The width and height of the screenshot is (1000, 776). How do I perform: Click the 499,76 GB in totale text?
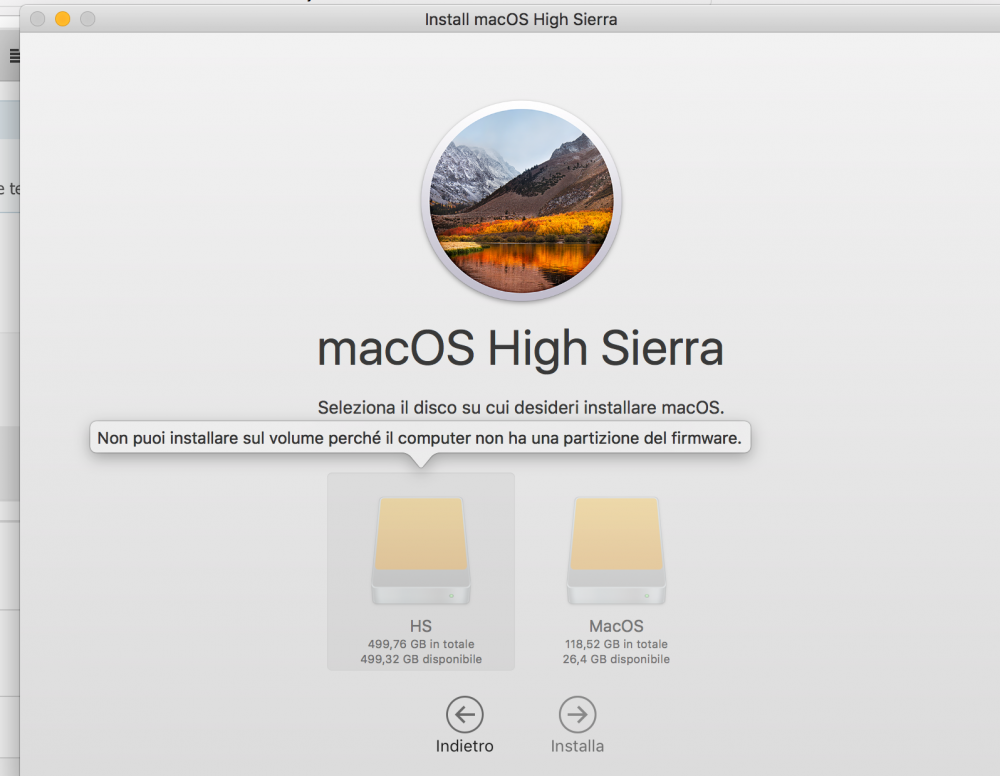click(x=421, y=644)
